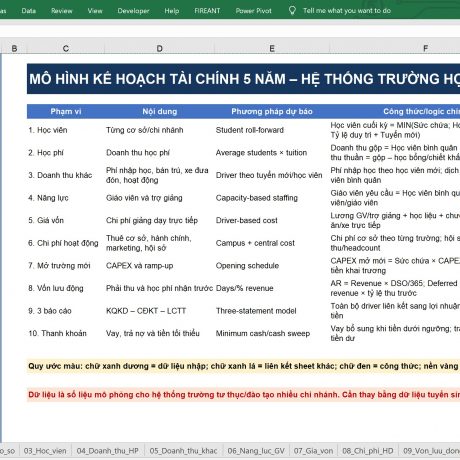
Task: Select cell 'Campus + central cost'
Action: click(x=272, y=243)
